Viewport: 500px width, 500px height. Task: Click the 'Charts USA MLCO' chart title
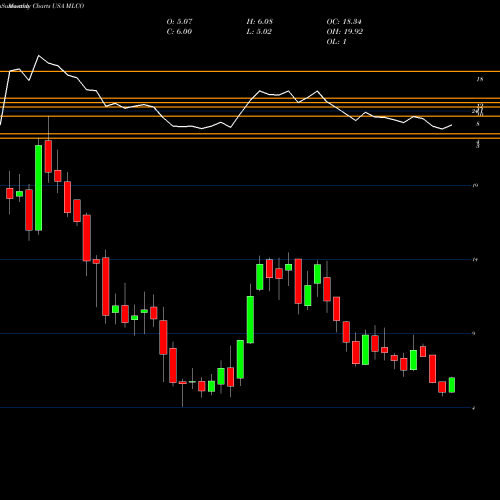(59, 6)
